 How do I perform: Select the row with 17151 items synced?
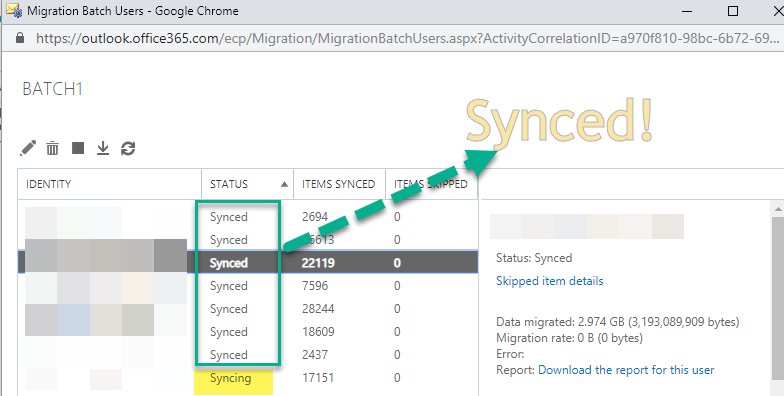tap(248, 378)
